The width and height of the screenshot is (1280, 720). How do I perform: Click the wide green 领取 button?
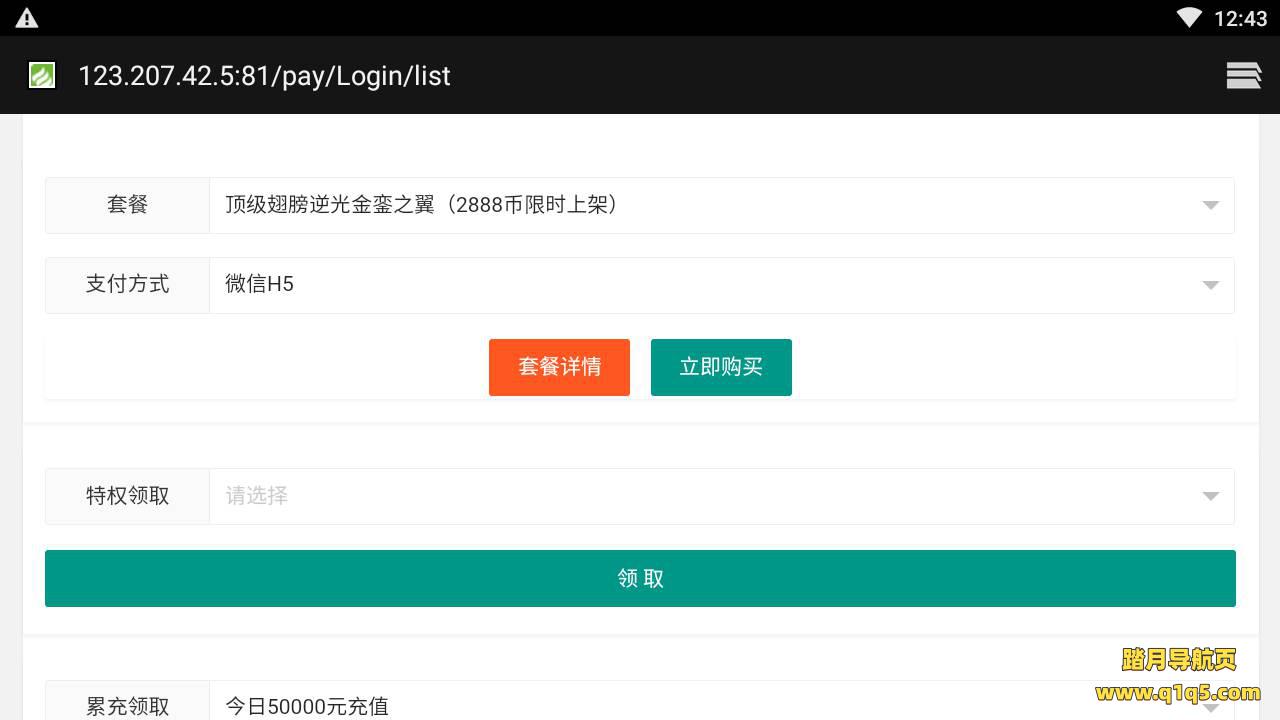[640, 578]
